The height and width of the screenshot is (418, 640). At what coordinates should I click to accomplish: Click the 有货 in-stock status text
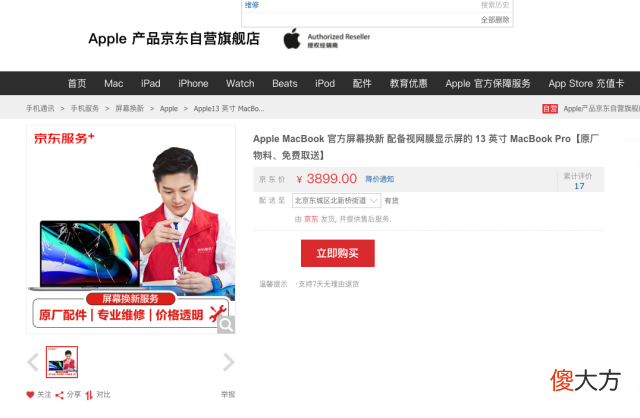(391, 200)
